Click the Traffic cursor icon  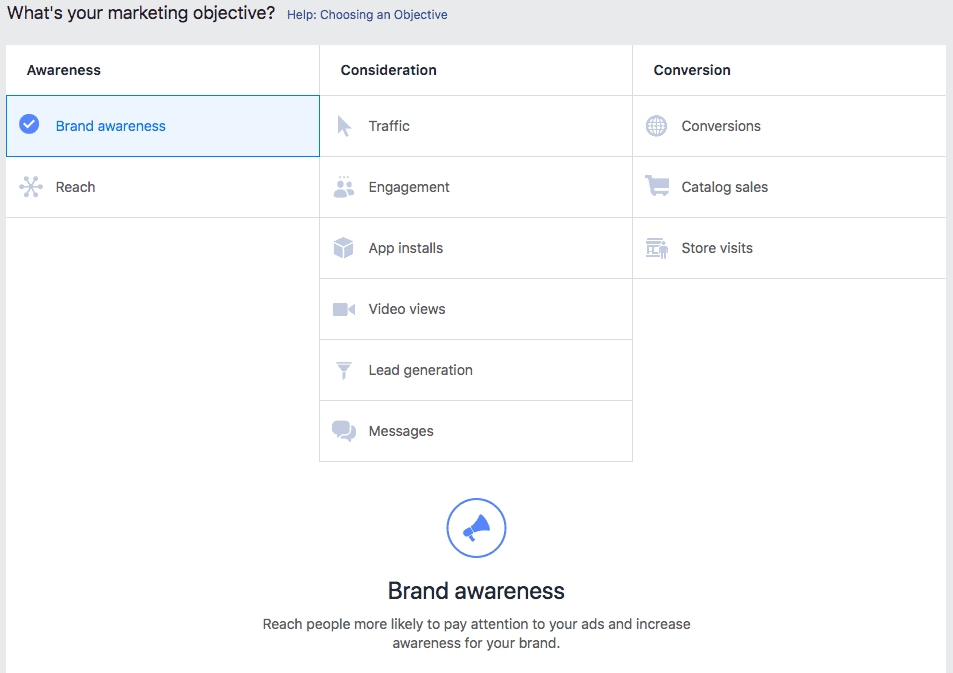(x=344, y=125)
